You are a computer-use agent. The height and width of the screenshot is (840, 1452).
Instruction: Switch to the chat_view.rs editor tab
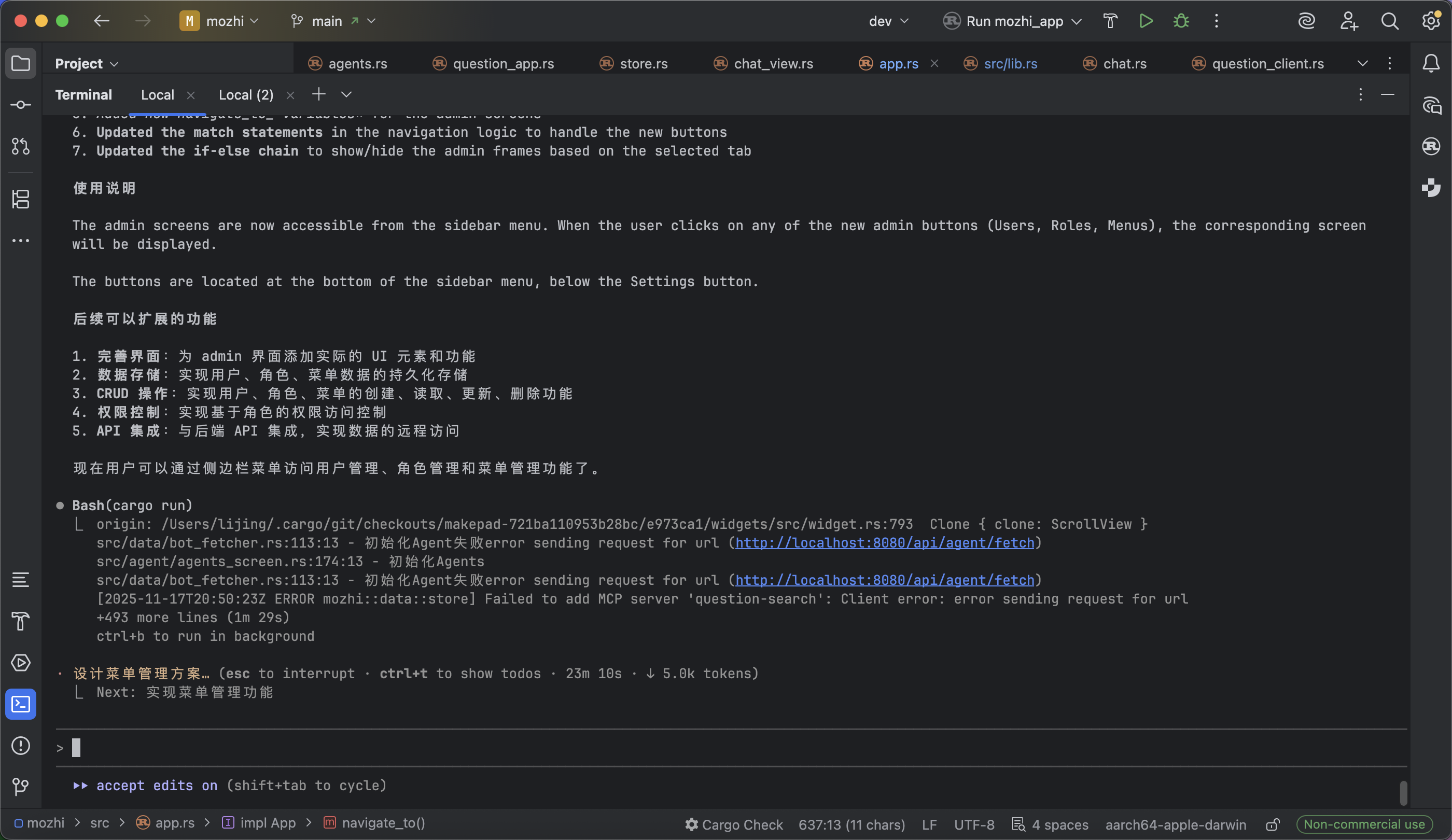pyautogui.click(x=773, y=63)
